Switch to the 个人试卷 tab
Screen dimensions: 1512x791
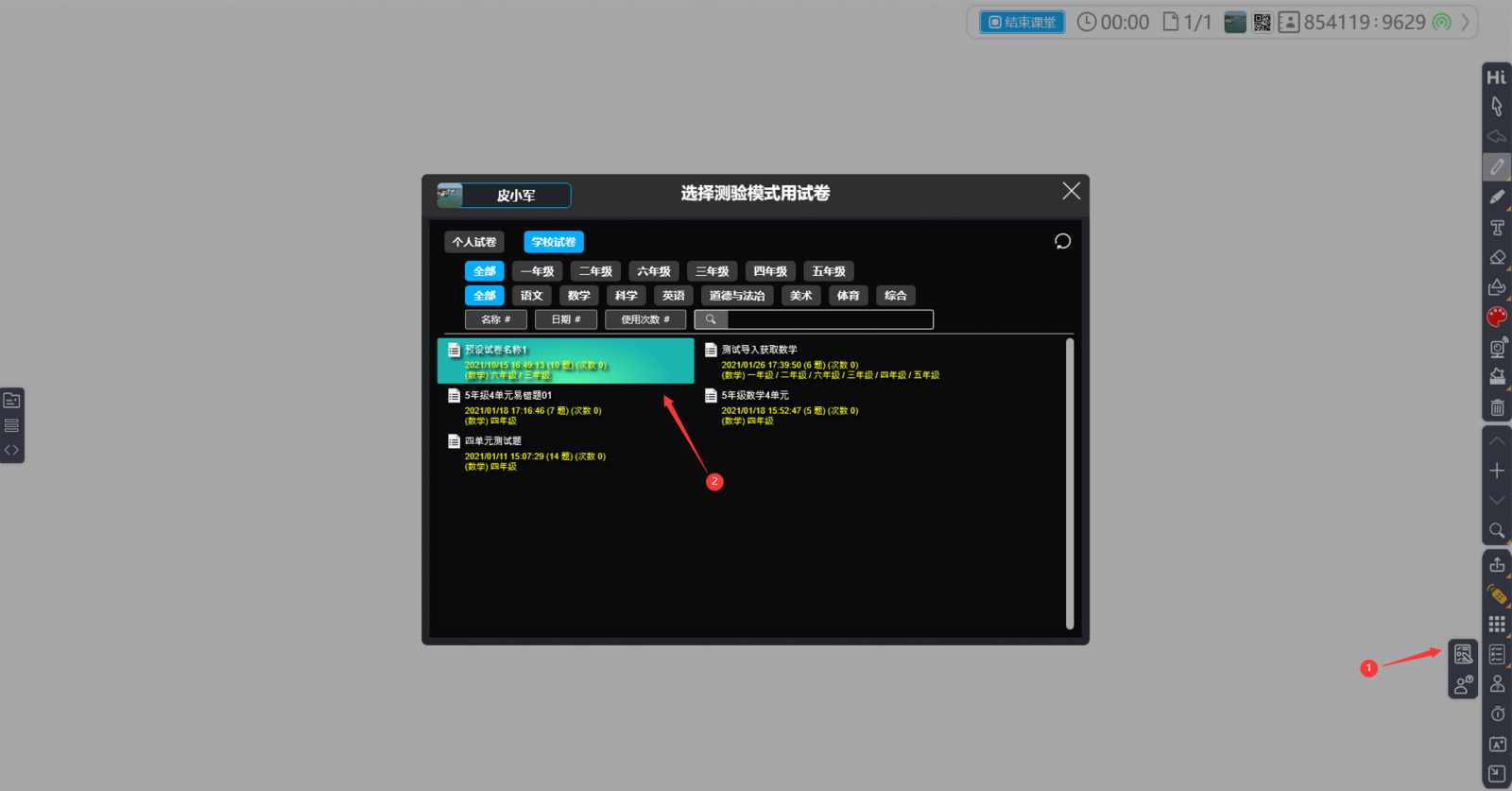[474, 242]
